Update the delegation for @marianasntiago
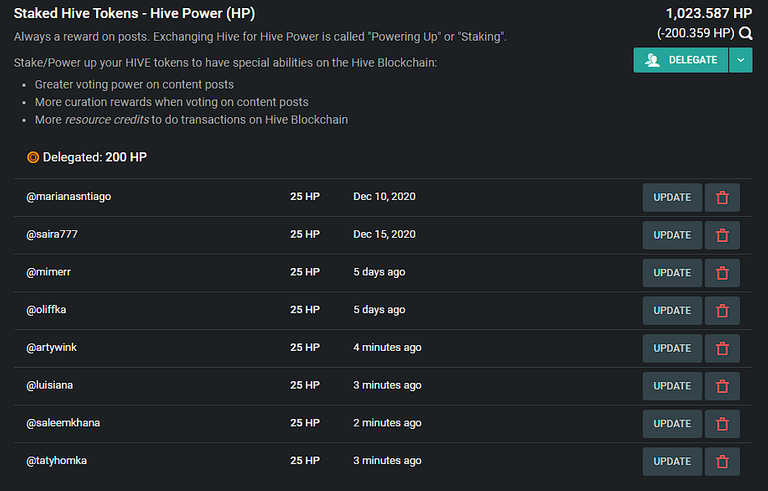Image resolution: width=768 pixels, height=491 pixels. coord(672,197)
